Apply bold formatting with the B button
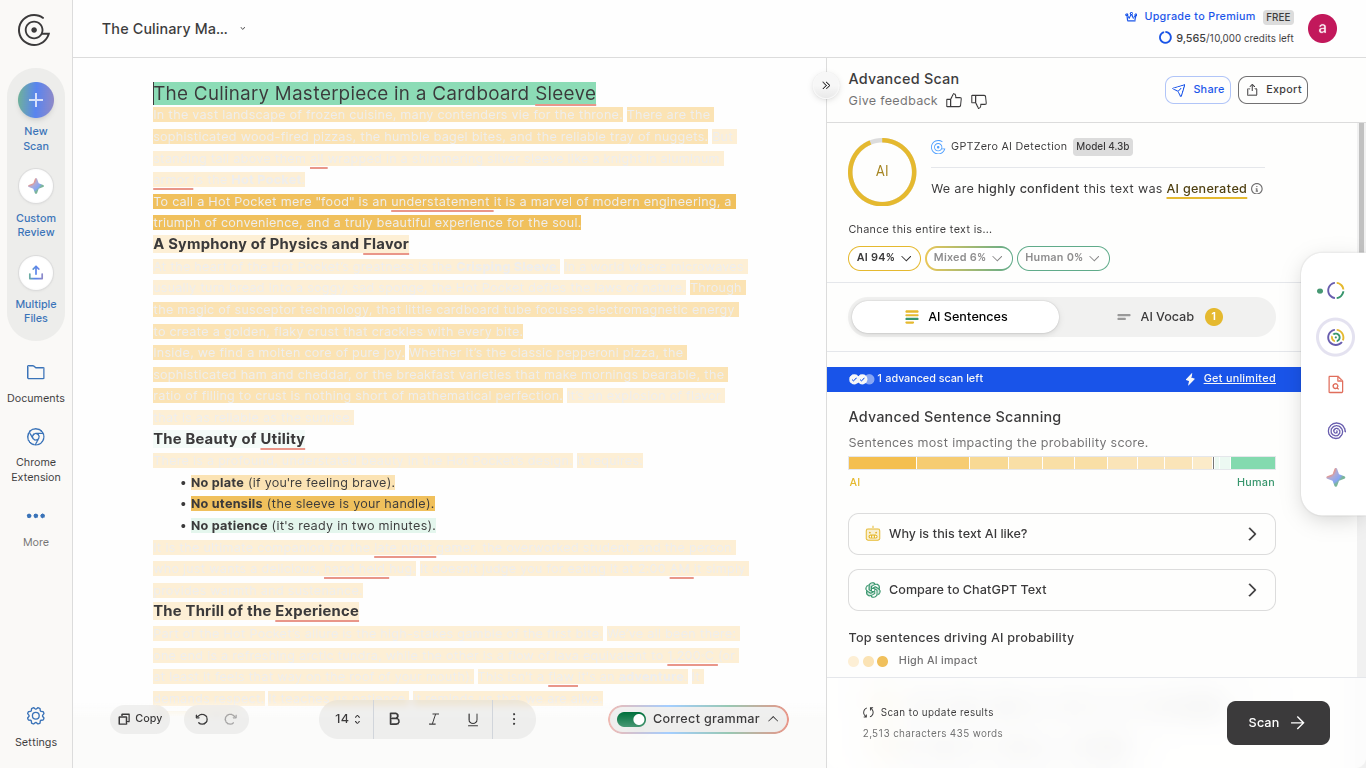This screenshot has width=1366, height=768. tap(394, 719)
